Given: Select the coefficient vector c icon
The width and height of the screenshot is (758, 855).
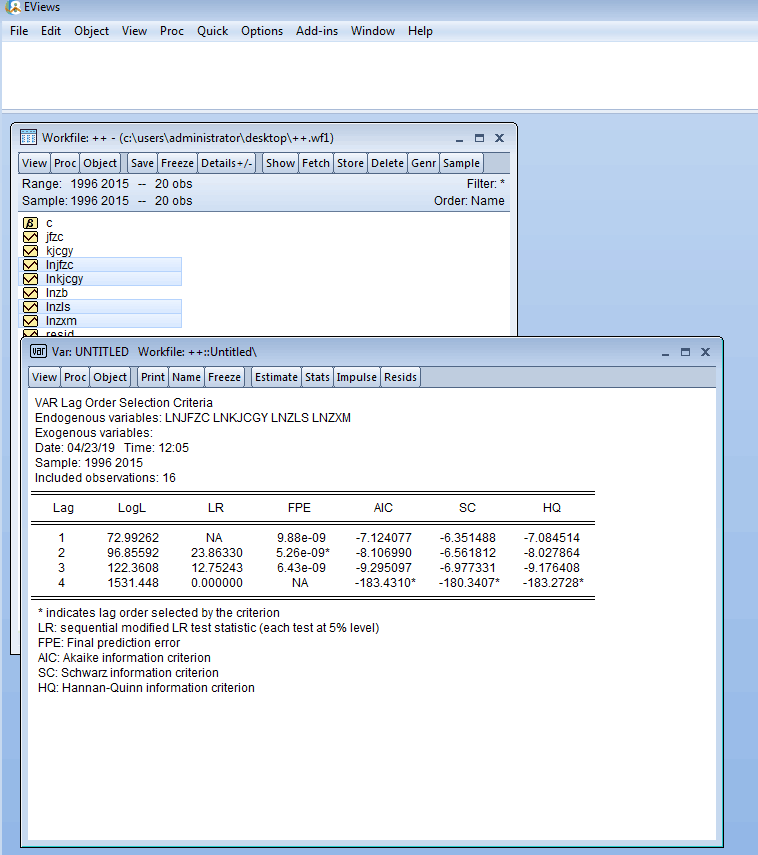Looking at the screenshot, I should point(31,223).
